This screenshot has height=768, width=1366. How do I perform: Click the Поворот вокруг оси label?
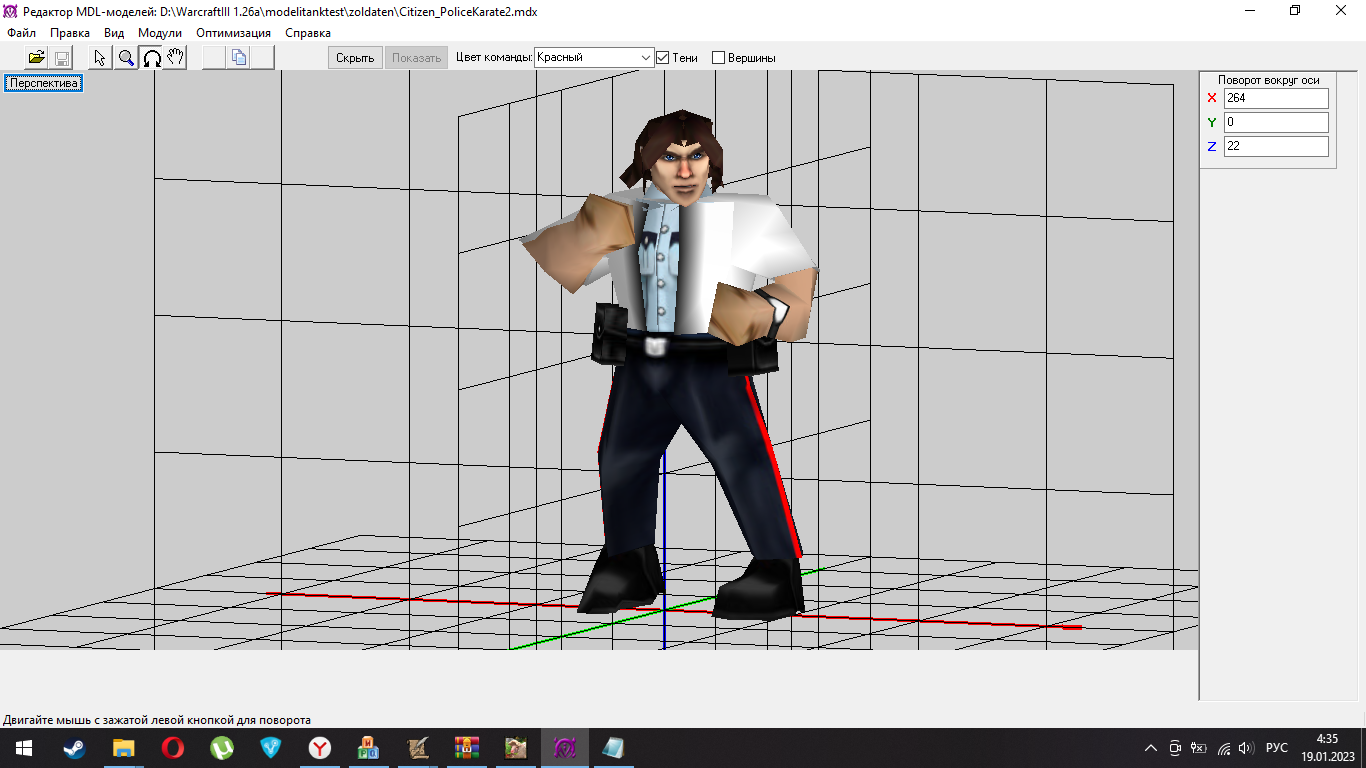pyautogui.click(x=1268, y=80)
